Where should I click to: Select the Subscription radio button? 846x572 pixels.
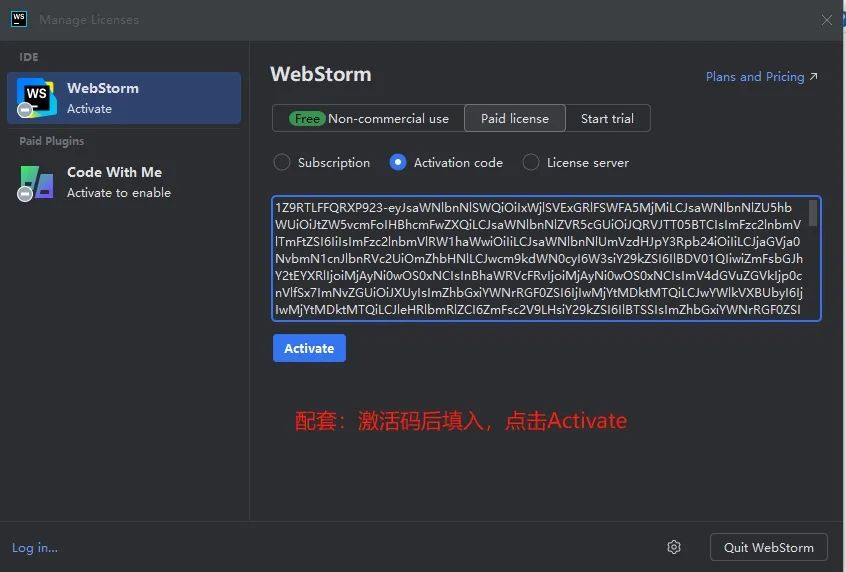(282, 162)
